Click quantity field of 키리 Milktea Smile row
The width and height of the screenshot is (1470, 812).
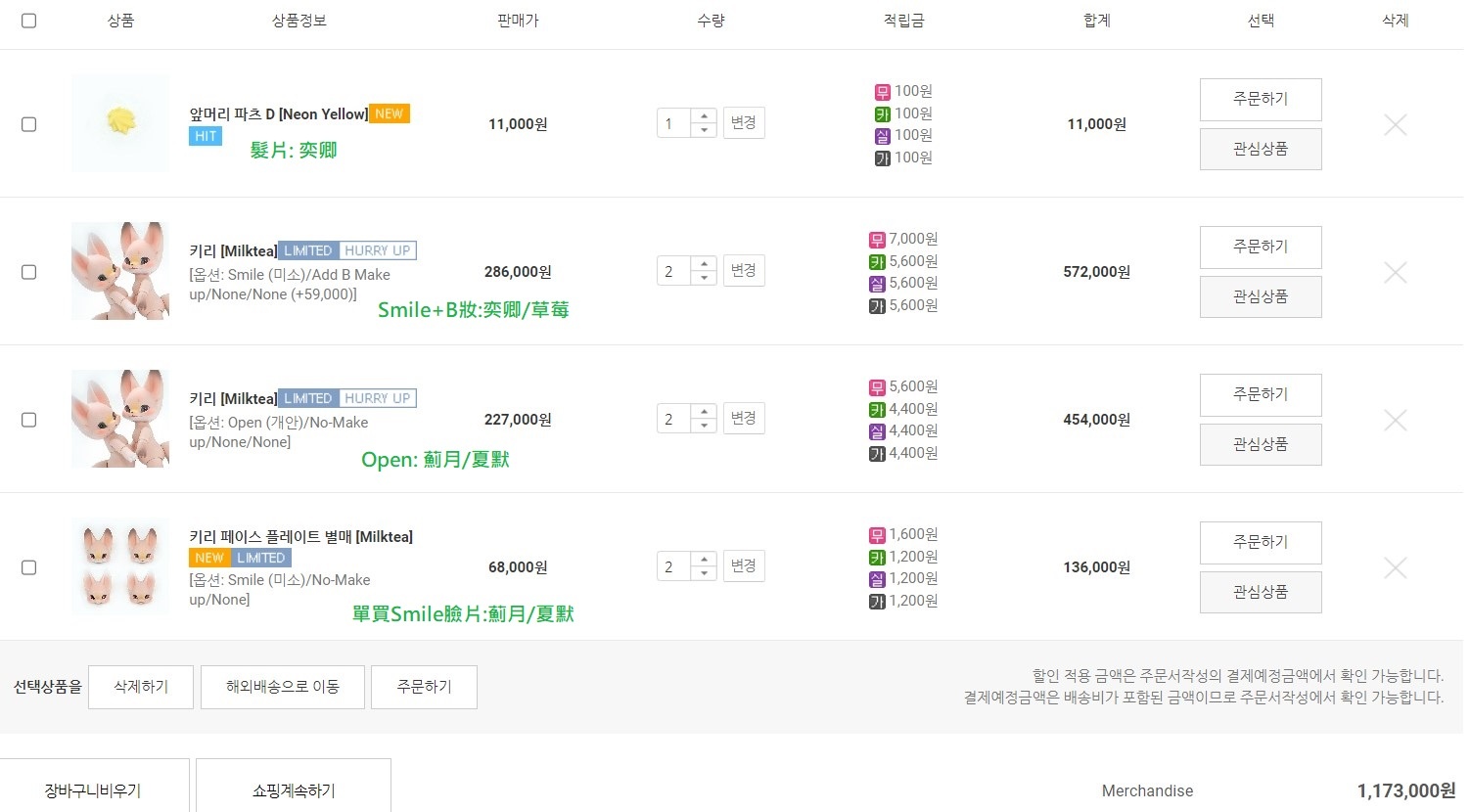point(673,271)
